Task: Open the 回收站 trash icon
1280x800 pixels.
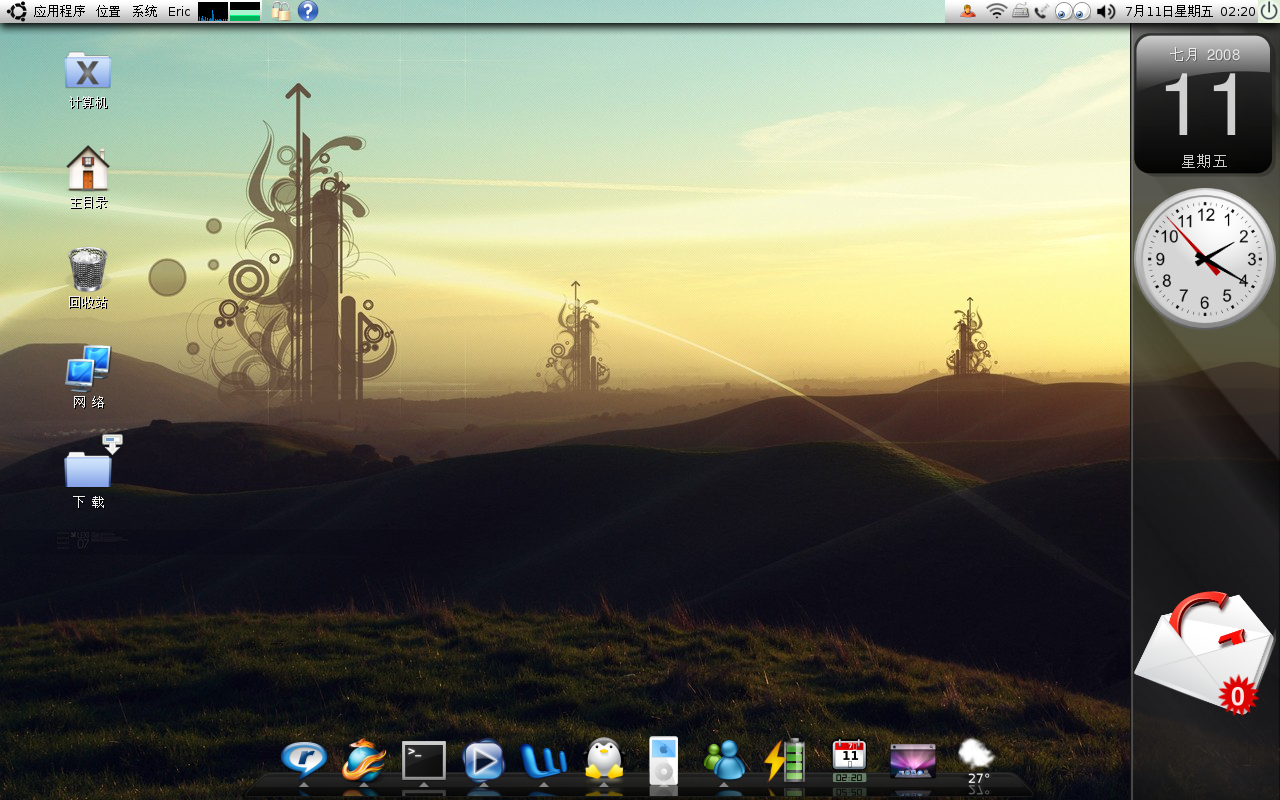Action: point(88,278)
